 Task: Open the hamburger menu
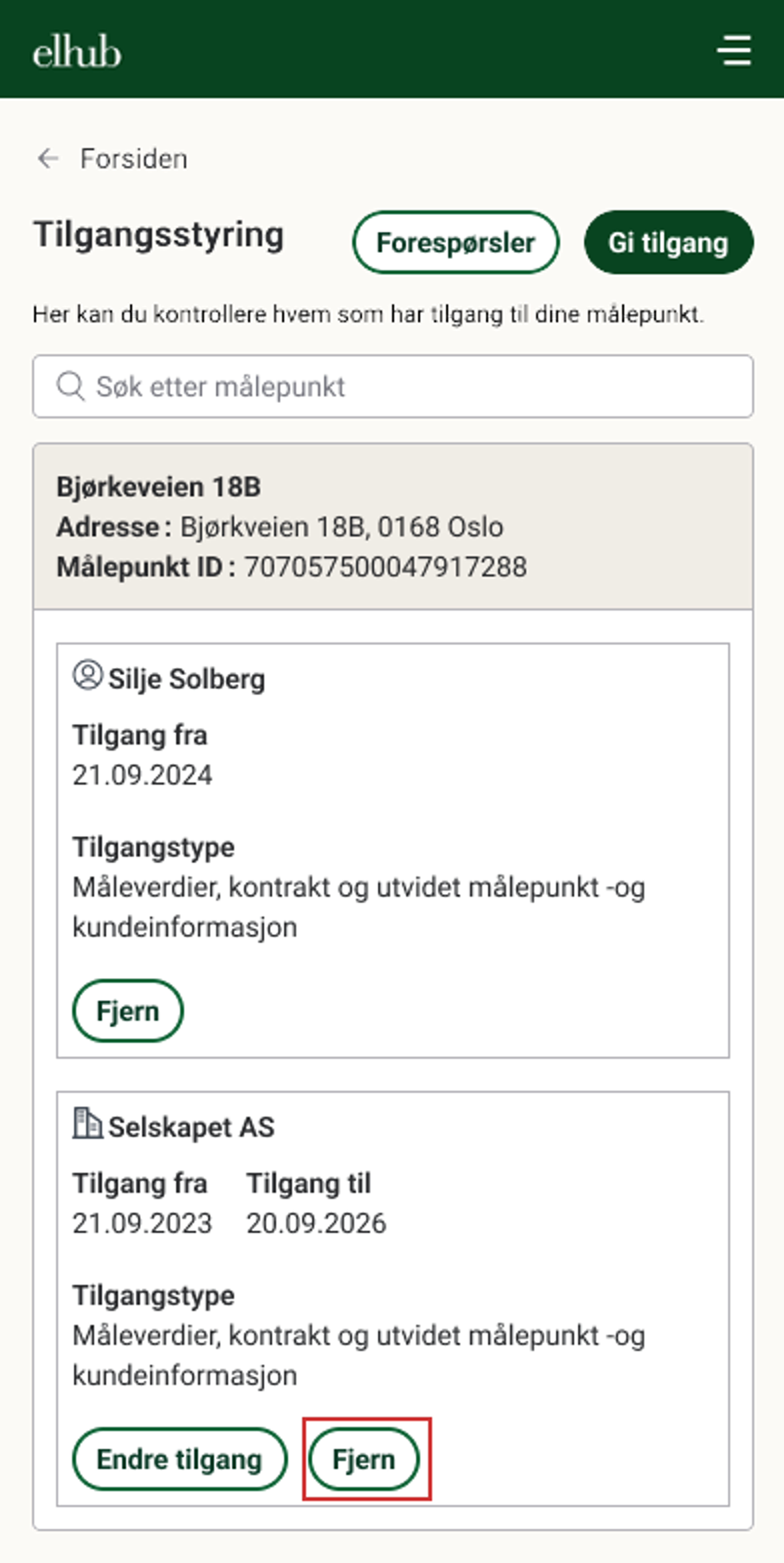click(734, 50)
